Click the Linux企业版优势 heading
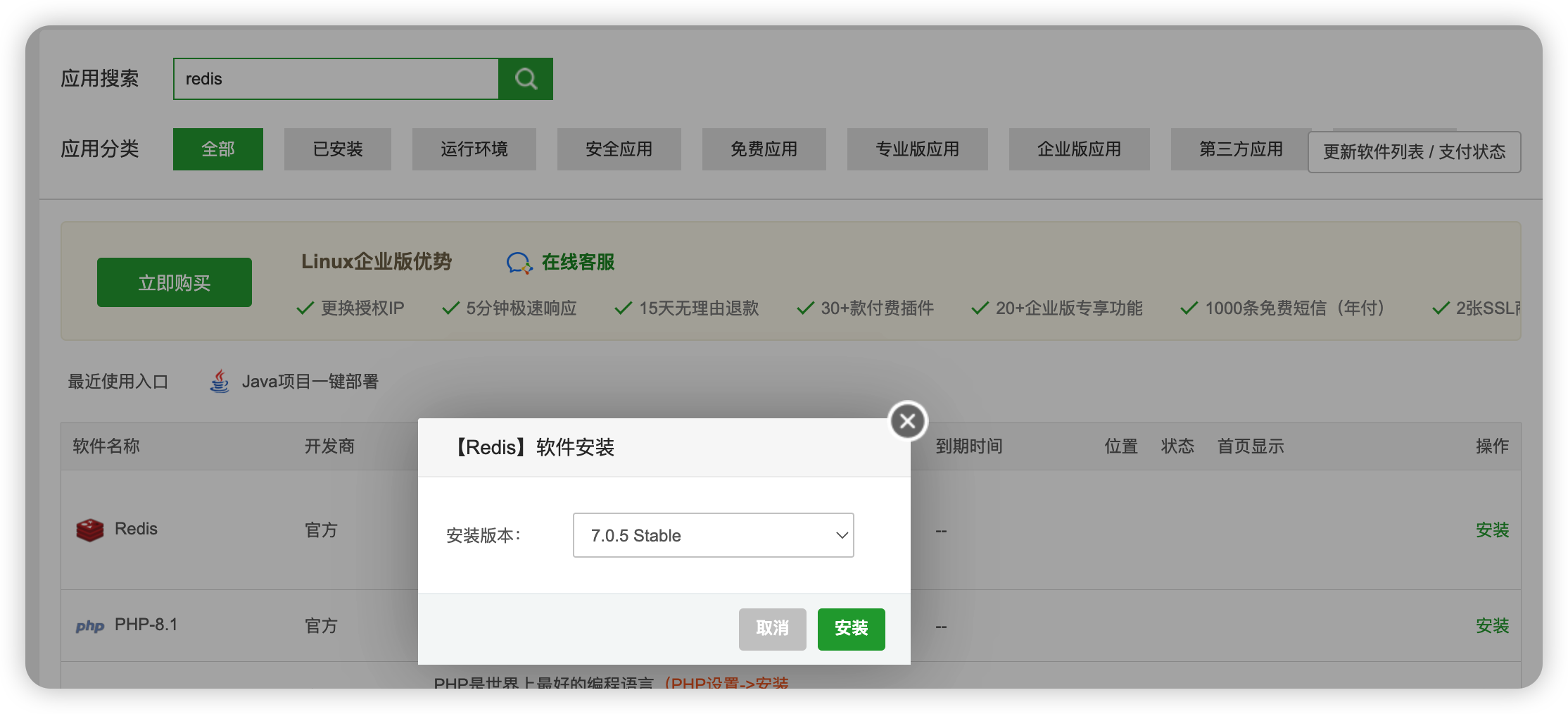 point(377,262)
